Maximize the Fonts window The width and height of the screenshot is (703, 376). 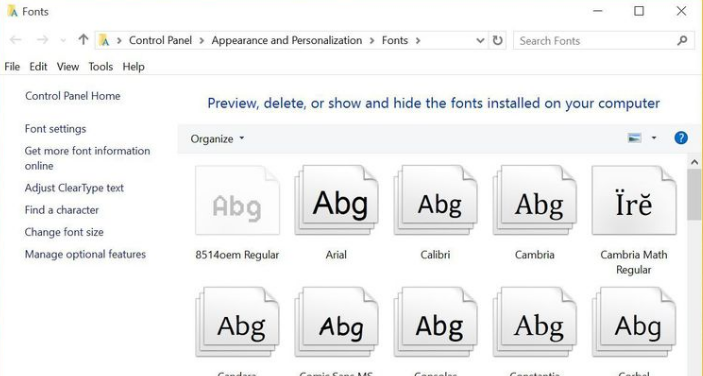coord(639,11)
